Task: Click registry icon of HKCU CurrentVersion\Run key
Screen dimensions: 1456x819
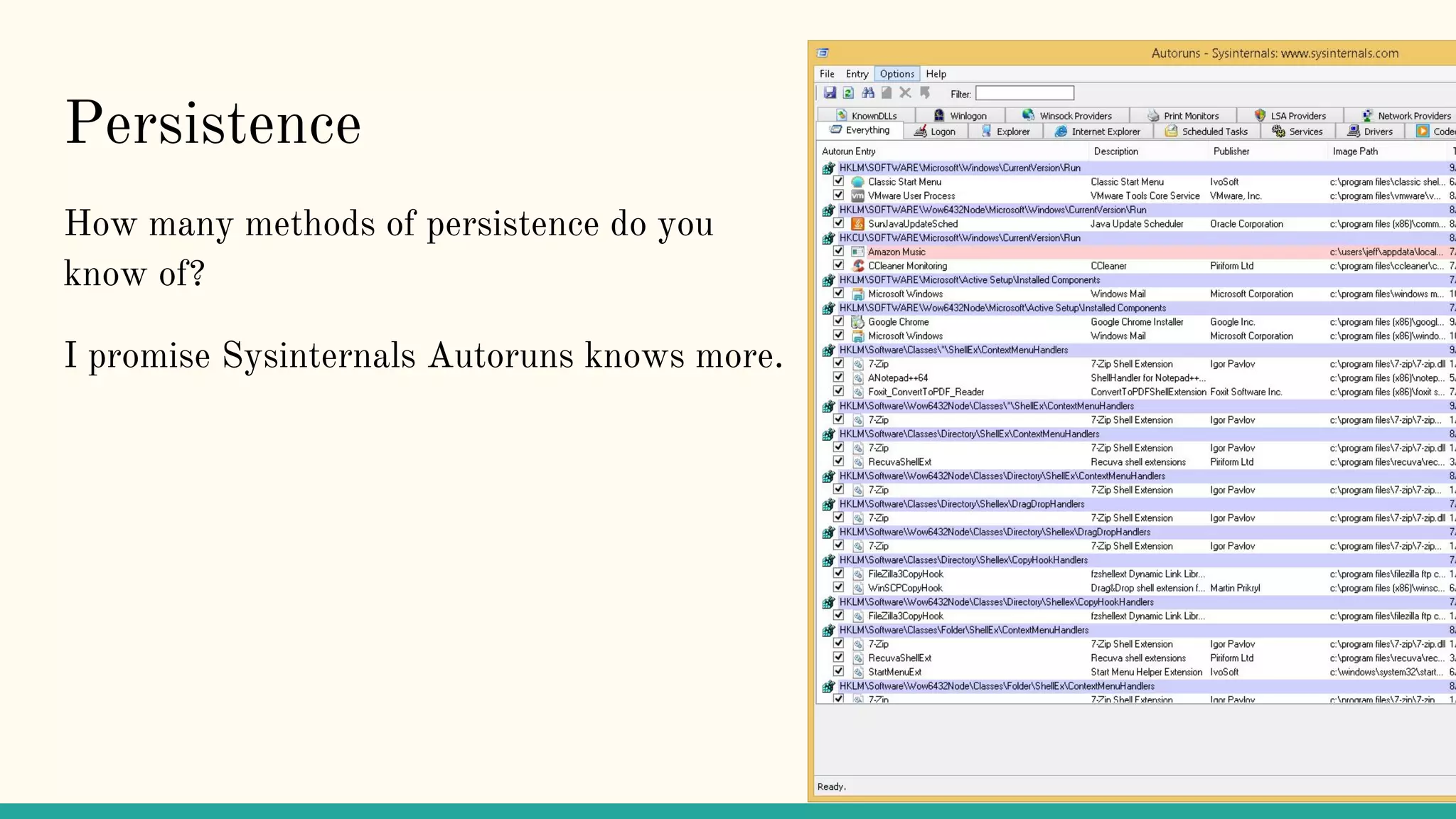Action: click(828, 238)
